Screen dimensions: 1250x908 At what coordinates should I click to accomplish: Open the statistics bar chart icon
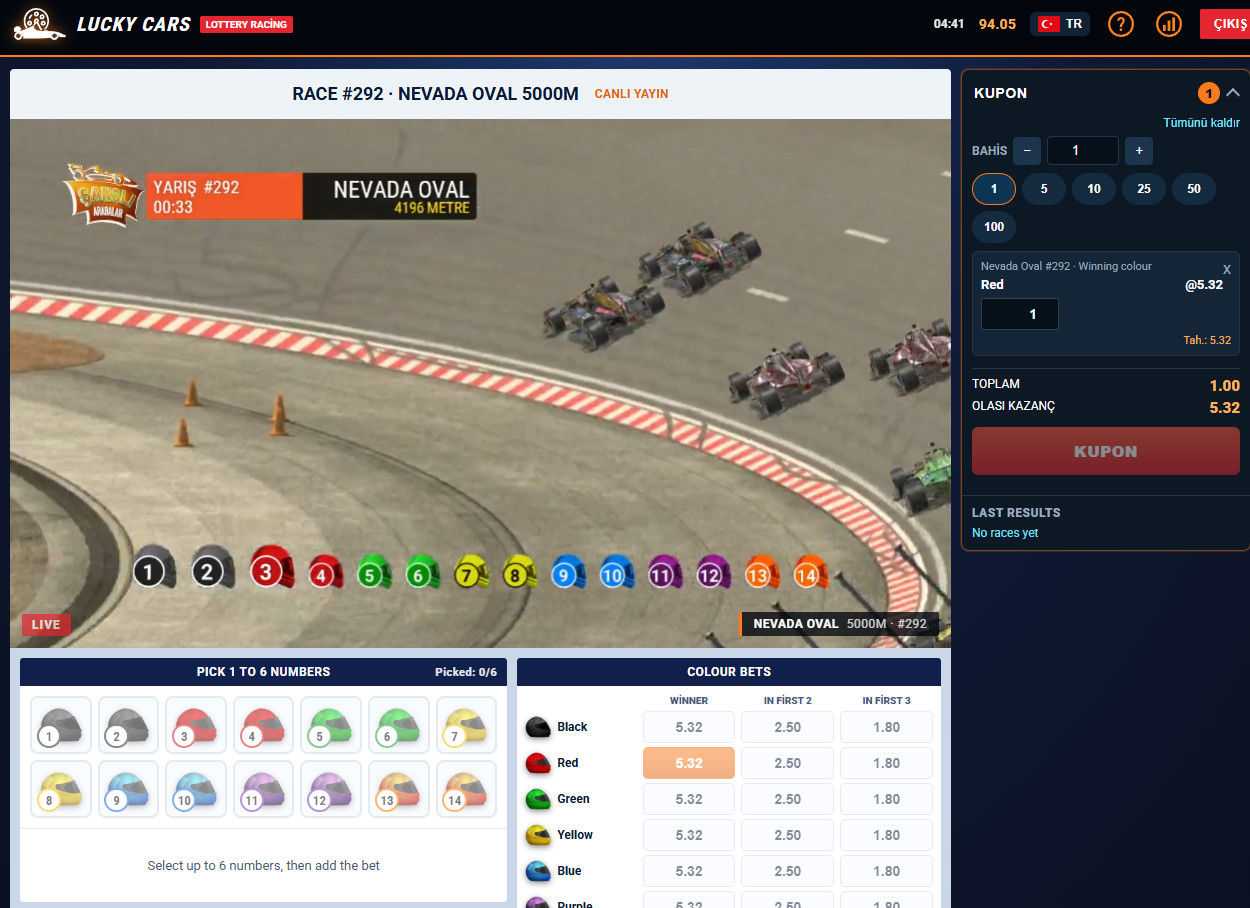pyautogui.click(x=1168, y=24)
